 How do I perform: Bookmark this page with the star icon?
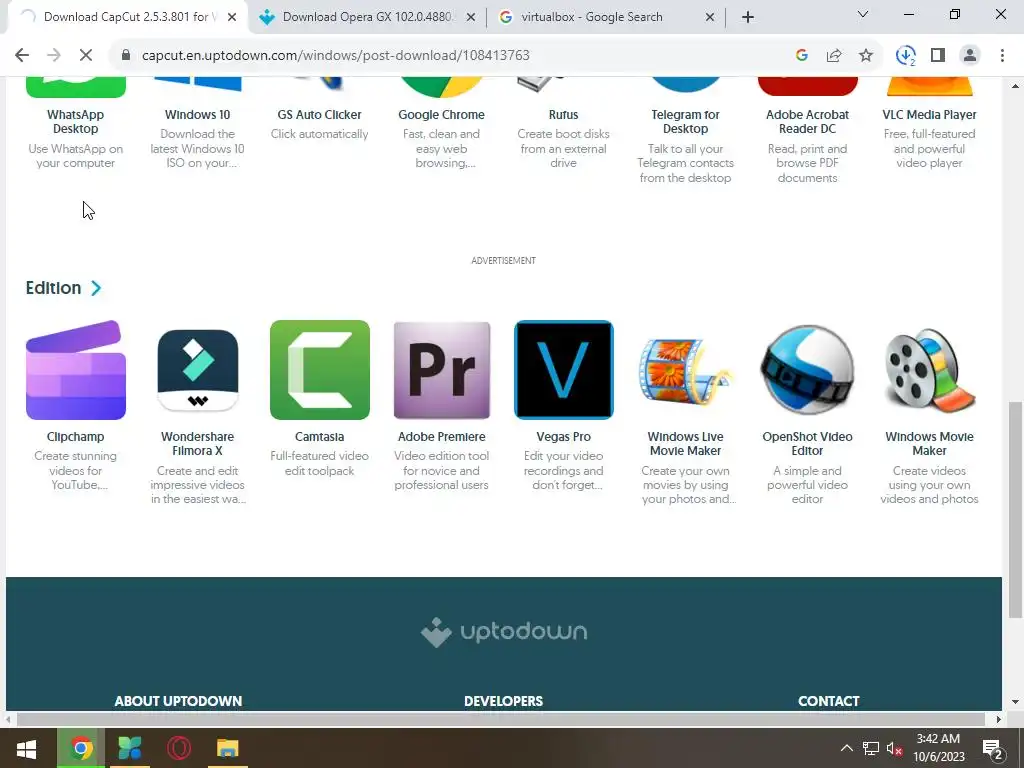[866, 56]
